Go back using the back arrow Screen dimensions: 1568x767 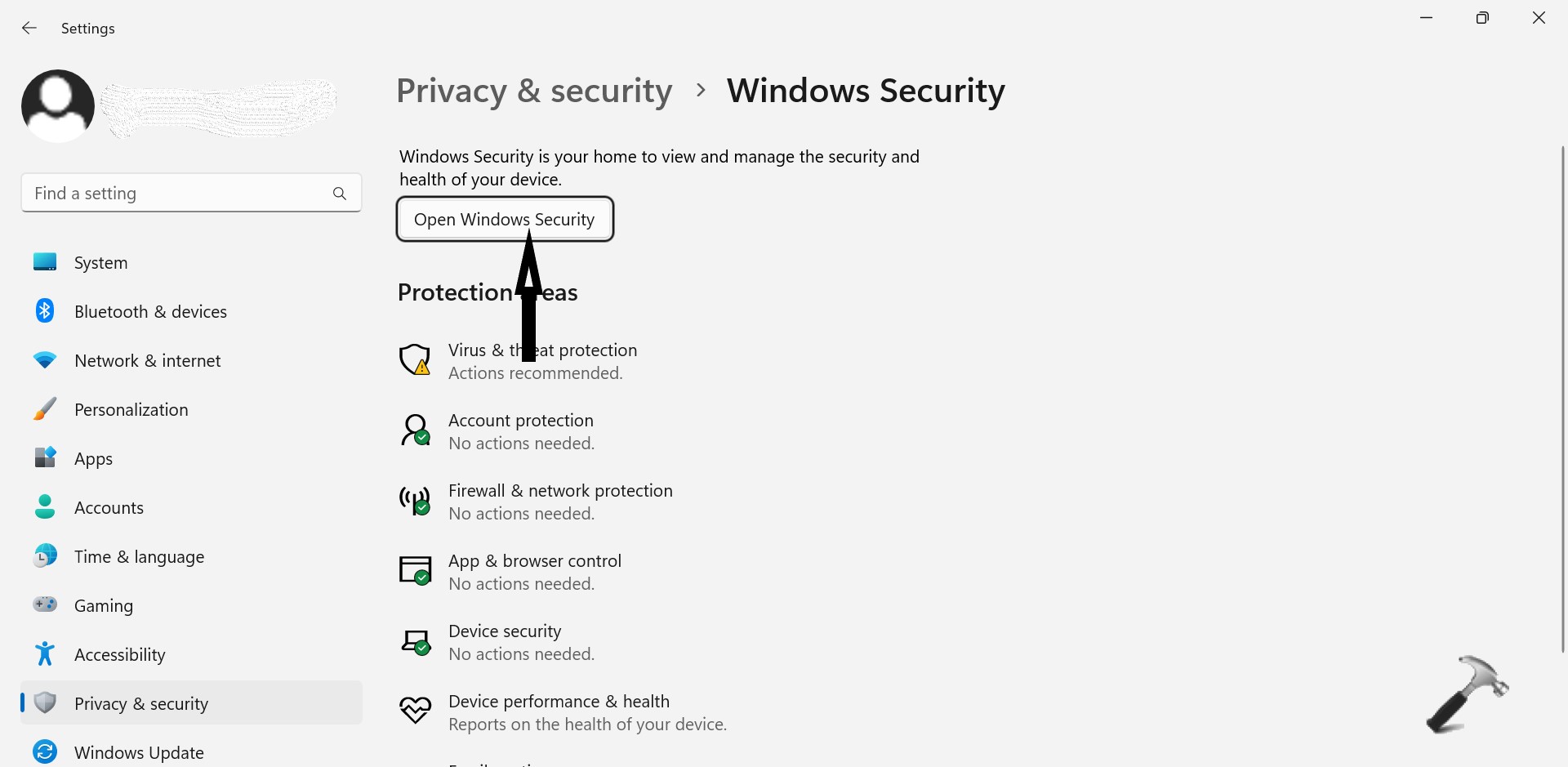point(29,29)
